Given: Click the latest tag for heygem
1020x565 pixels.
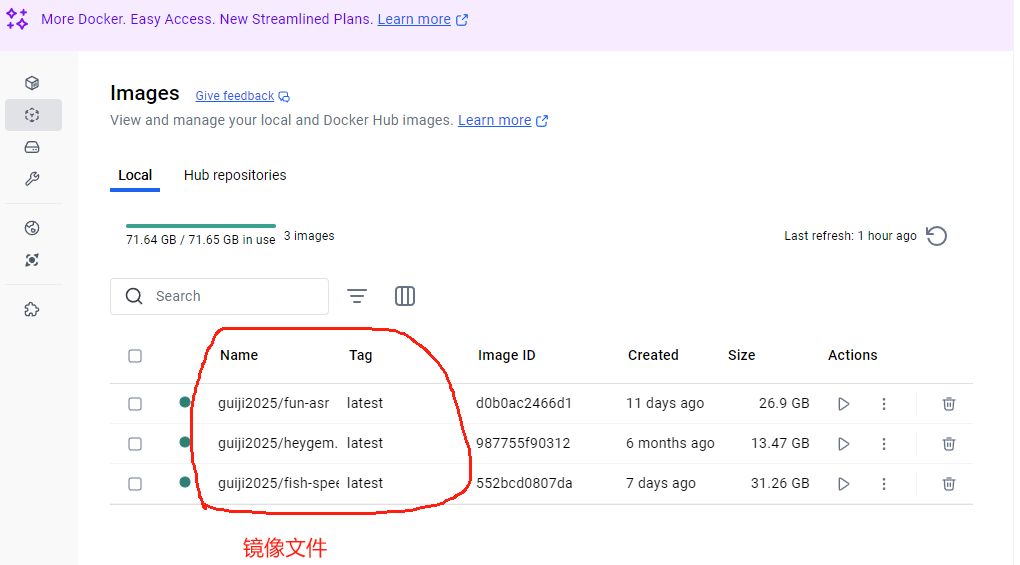Looking at the screenshot, I should (365, 443).
